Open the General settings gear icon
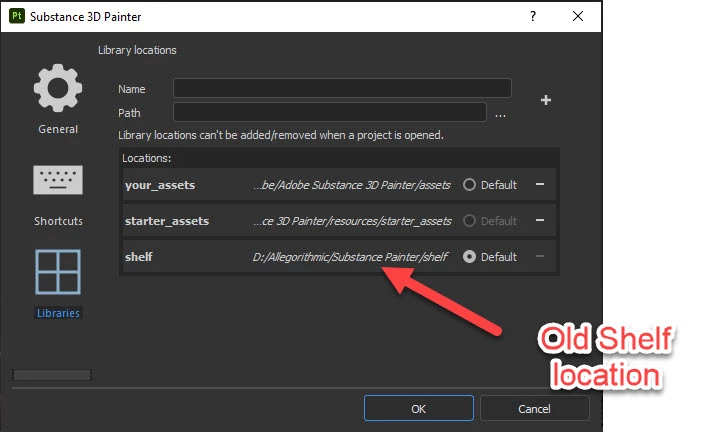Viewport: 706px width, 432px height. coord(58,88)
